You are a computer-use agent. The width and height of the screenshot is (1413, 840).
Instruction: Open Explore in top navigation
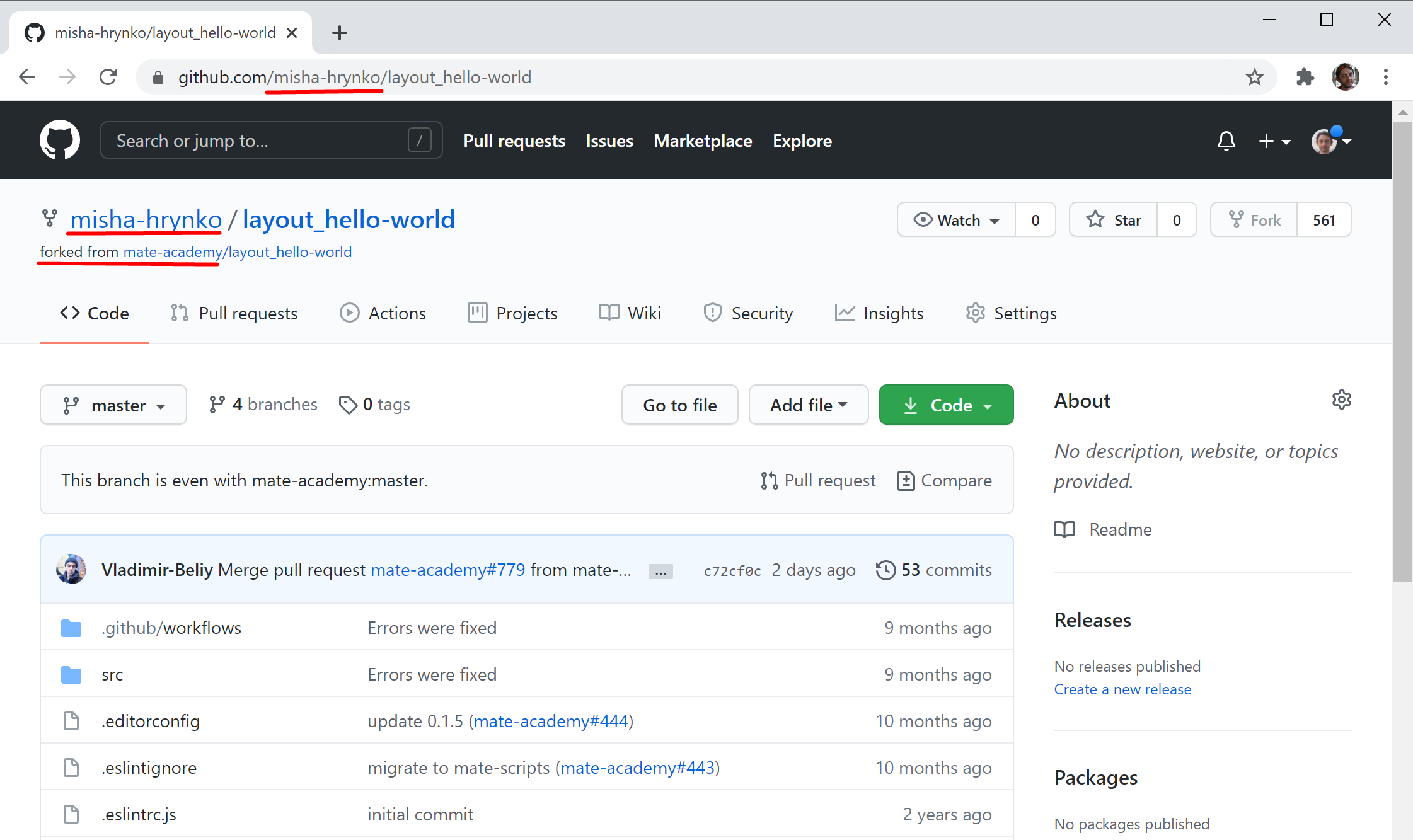coord(802,141)
